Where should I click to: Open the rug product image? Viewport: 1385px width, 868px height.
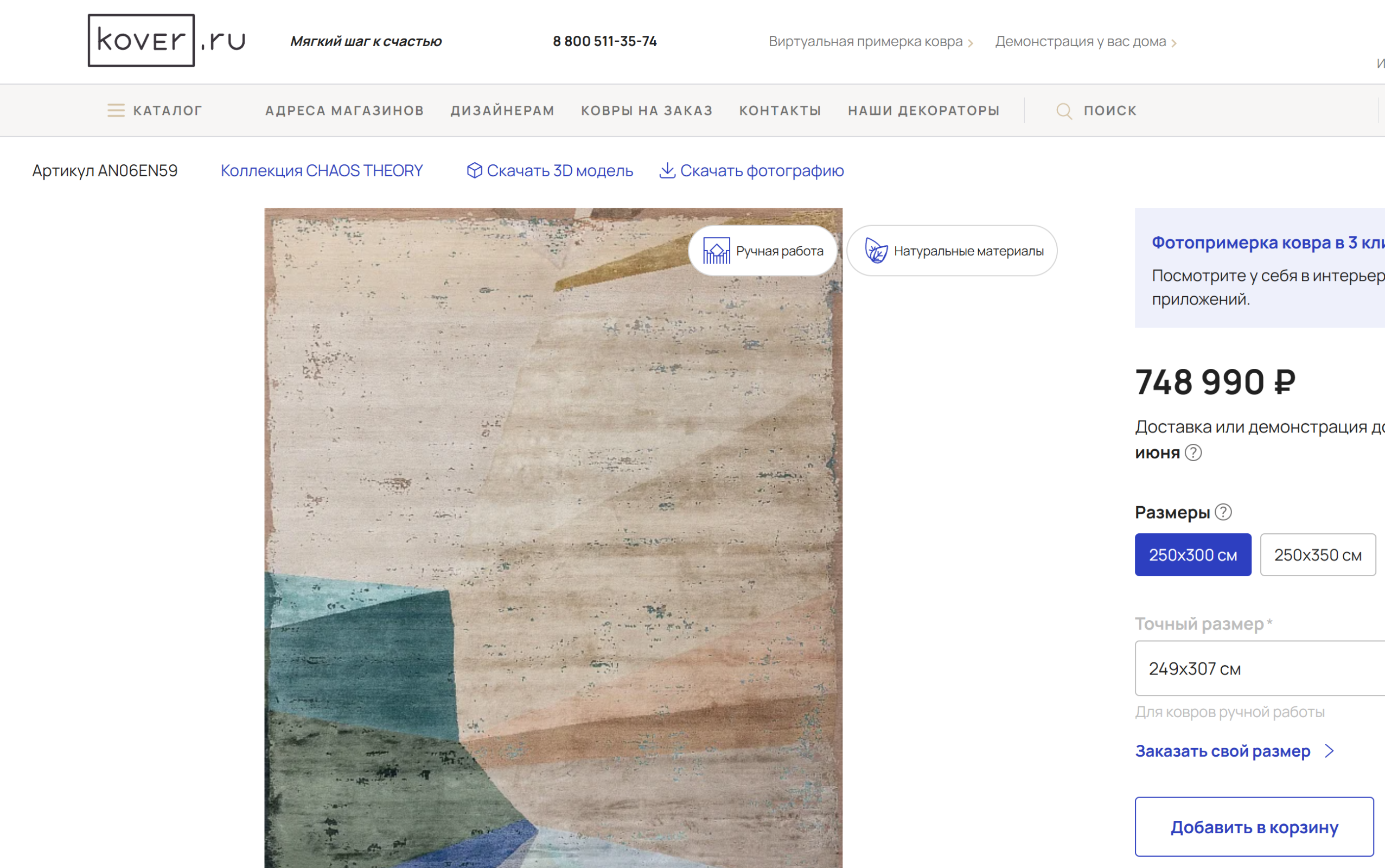[553, 537]
